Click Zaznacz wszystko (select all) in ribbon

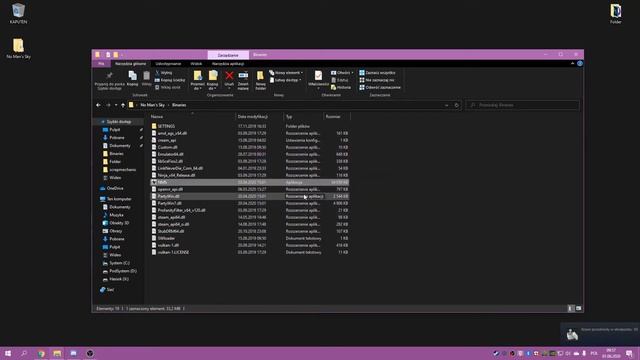click(377, 73)
